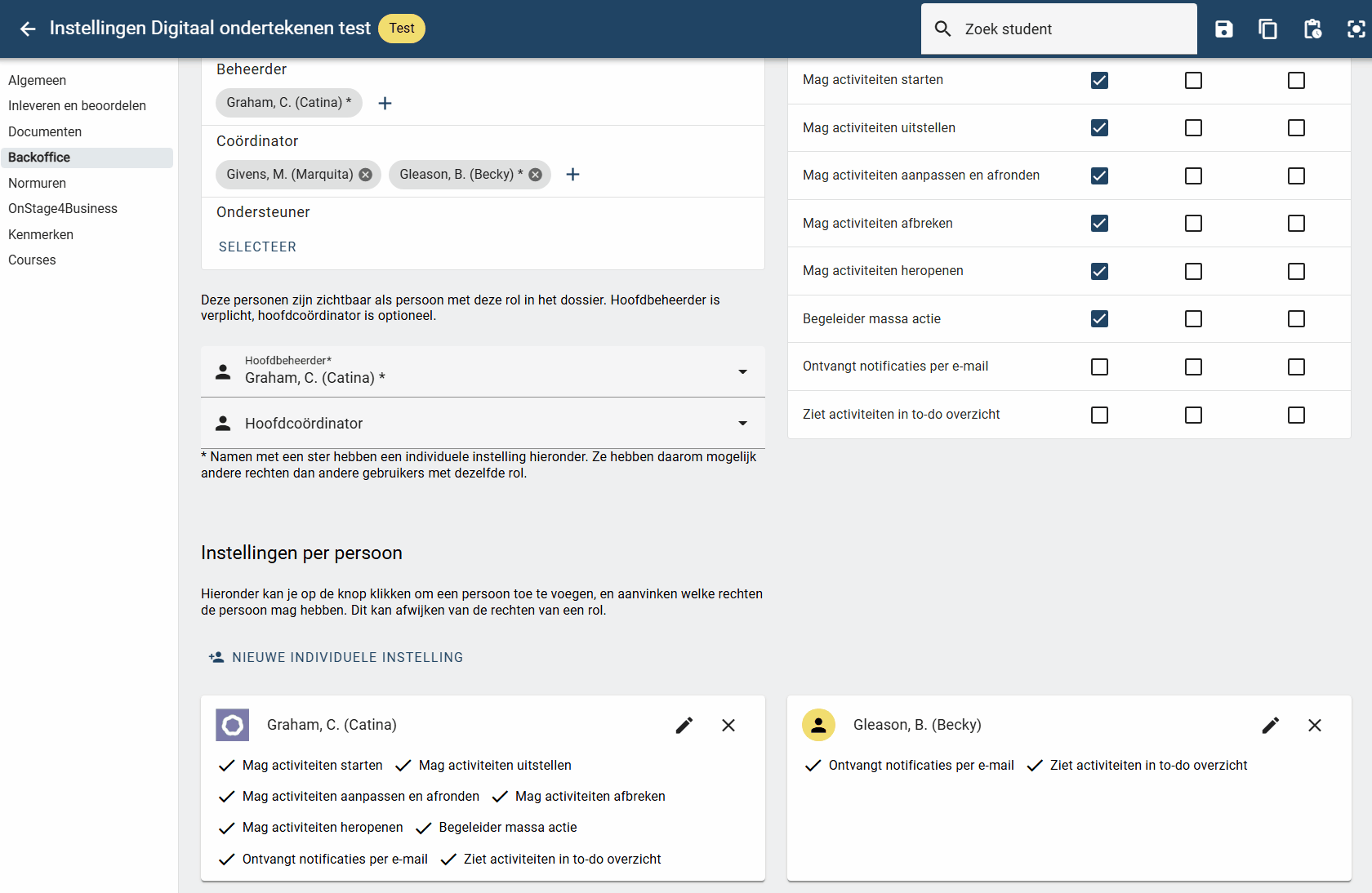Uncheck first Mag activiteiten starten checkbox
The image size is (1372, 893).
(1100, 80)
